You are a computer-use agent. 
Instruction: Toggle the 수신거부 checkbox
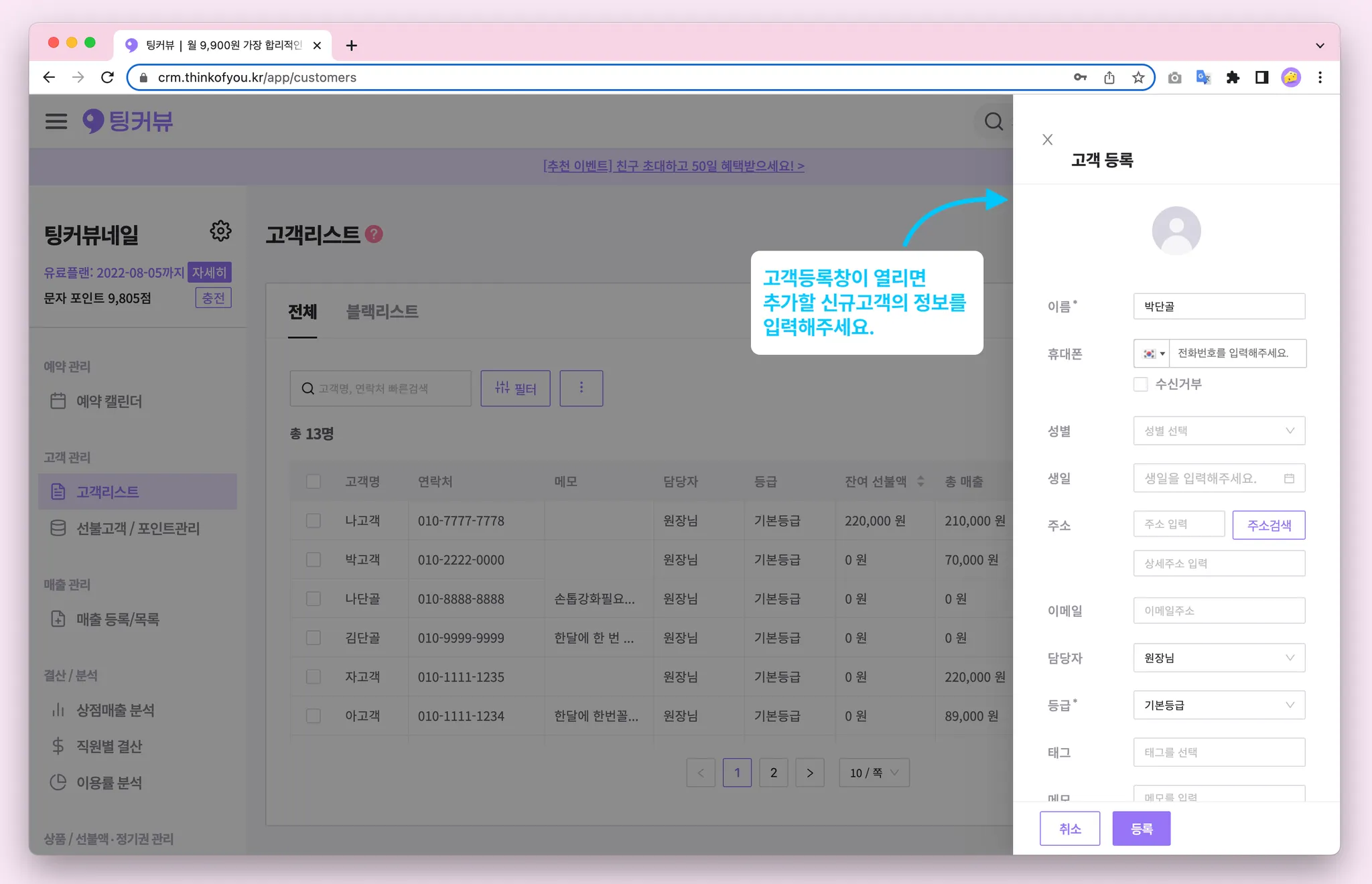point(1140,384)
